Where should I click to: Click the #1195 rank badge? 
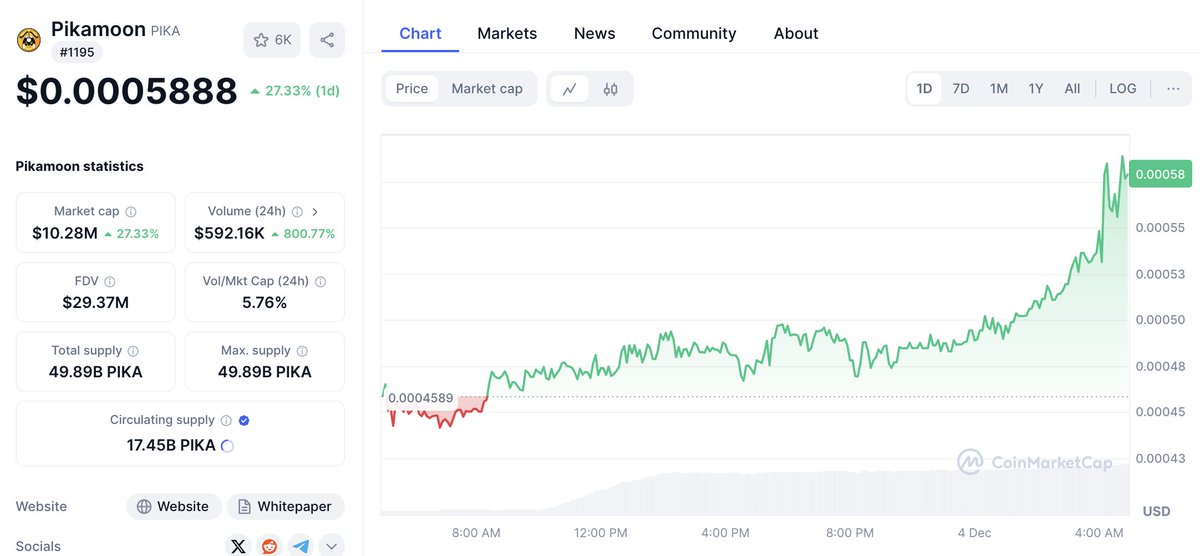tap(76, 52)
